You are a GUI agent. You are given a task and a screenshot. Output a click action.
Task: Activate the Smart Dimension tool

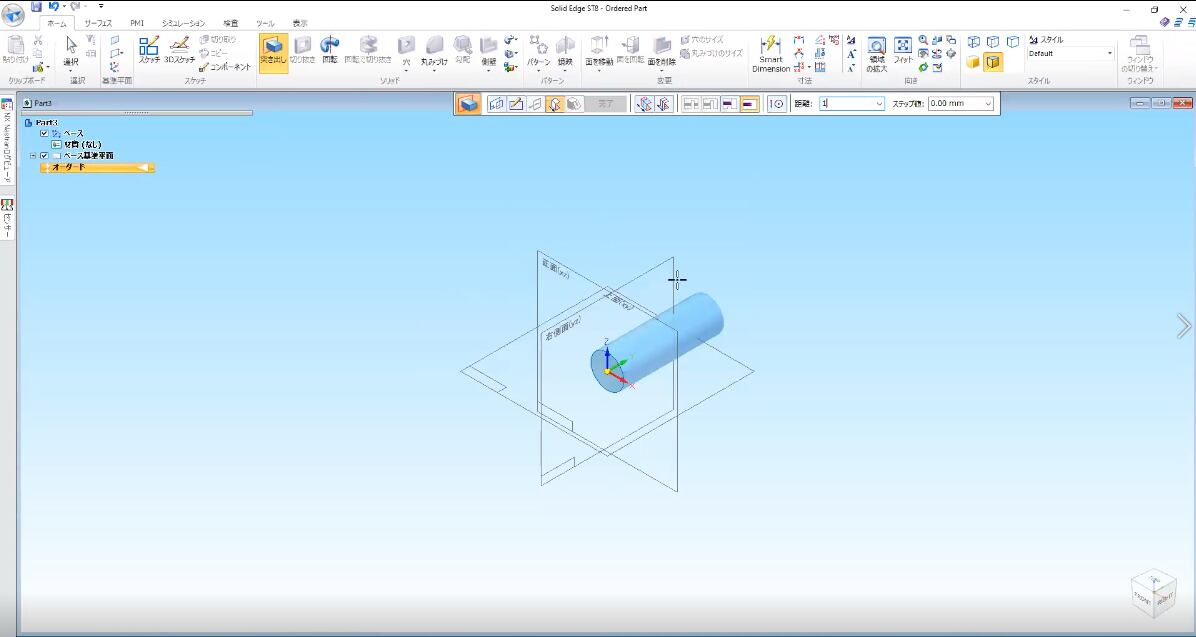pos(770,53)
